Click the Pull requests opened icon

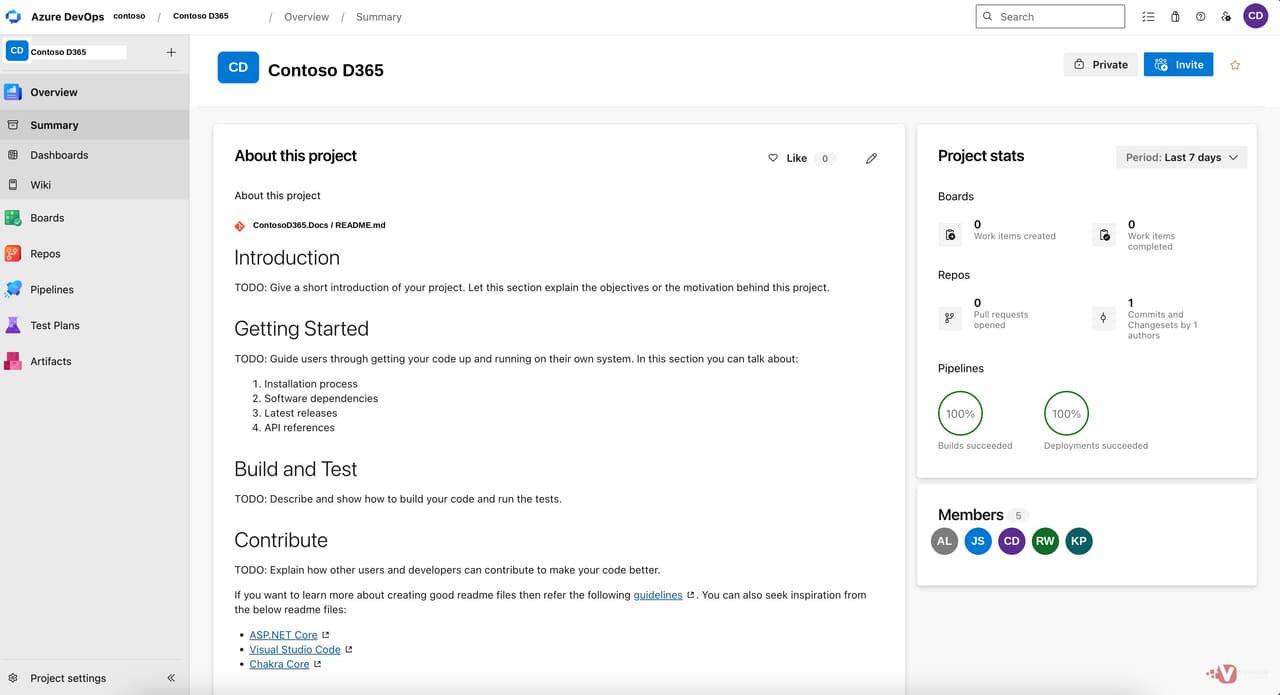[x=950, y=318]
